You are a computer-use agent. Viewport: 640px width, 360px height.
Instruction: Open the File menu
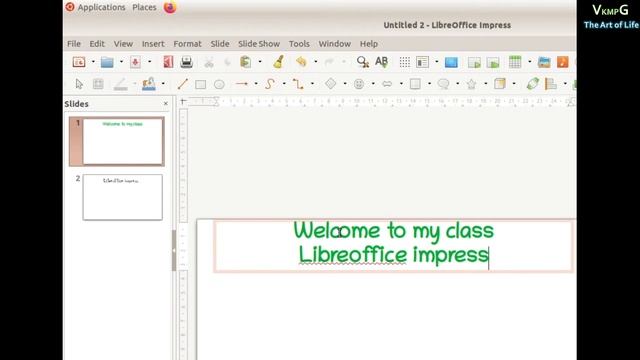point(74,44)
